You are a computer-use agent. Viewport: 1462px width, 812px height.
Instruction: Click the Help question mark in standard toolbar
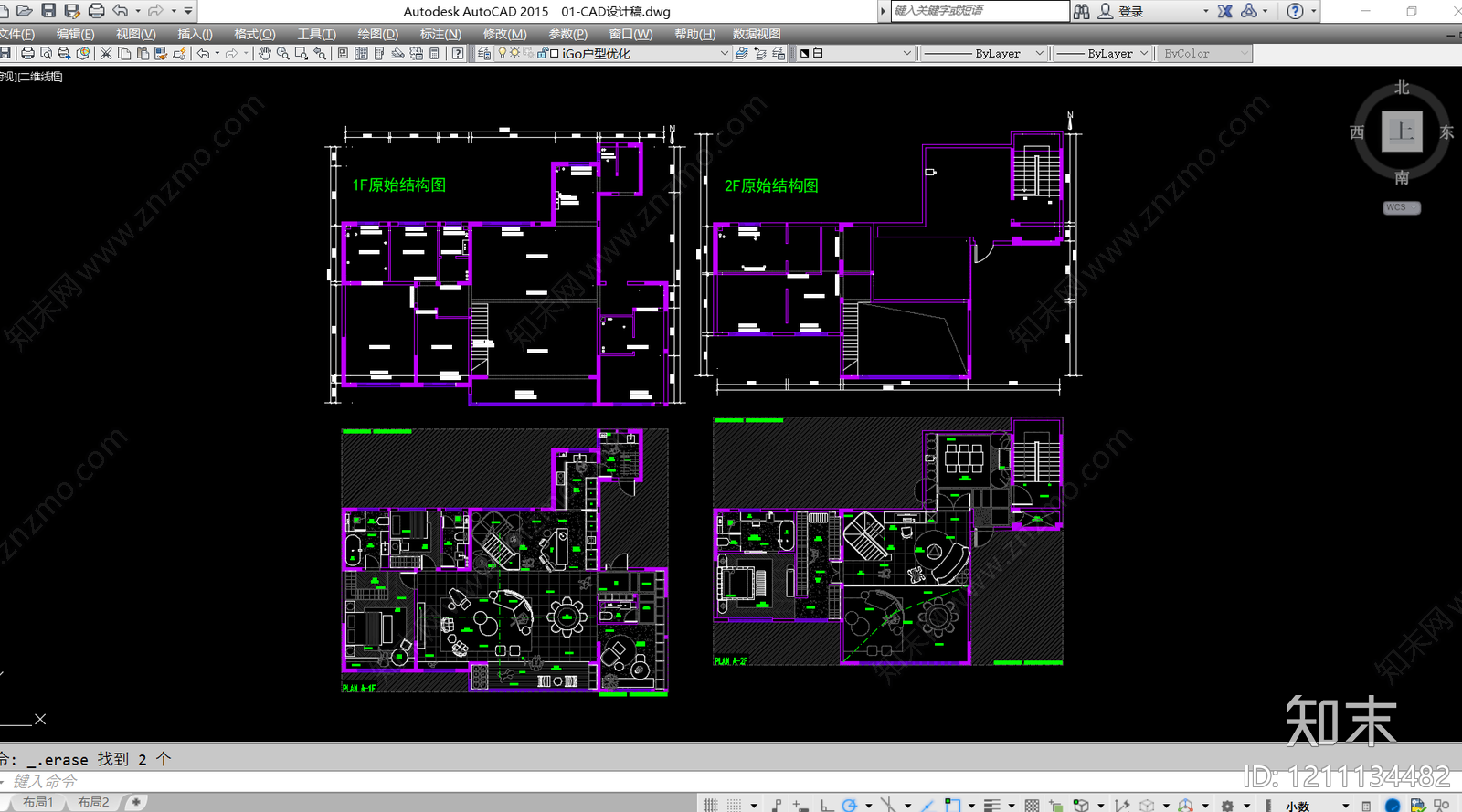(458, 54)
